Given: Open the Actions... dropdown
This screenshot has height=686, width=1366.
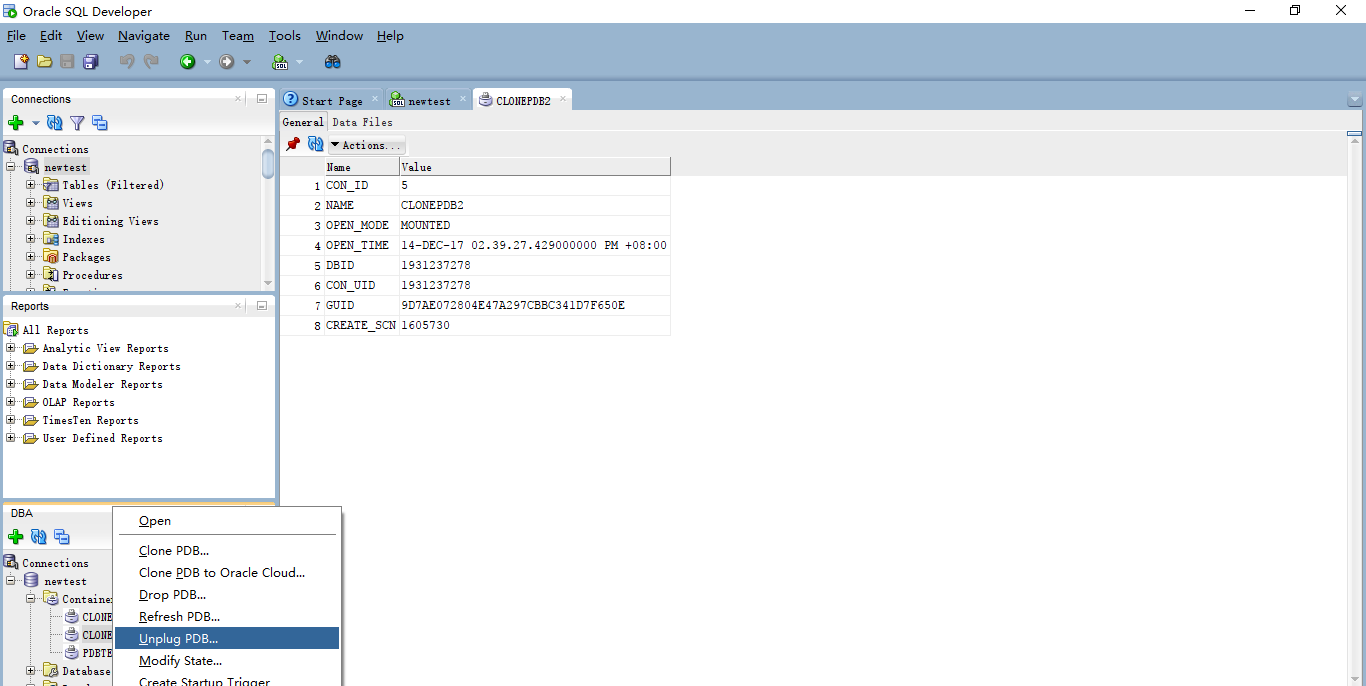Looking at the screenshot, I should [365, 145].
